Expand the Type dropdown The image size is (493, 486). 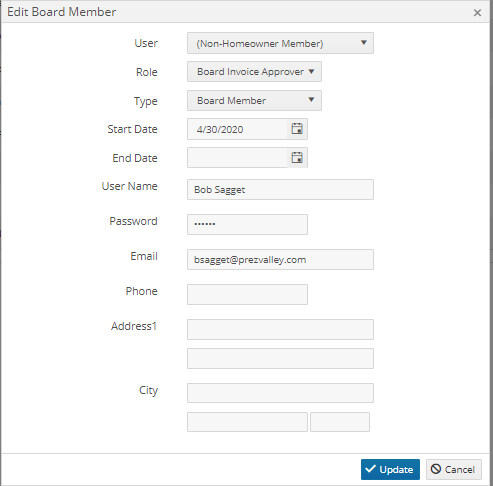254,100
